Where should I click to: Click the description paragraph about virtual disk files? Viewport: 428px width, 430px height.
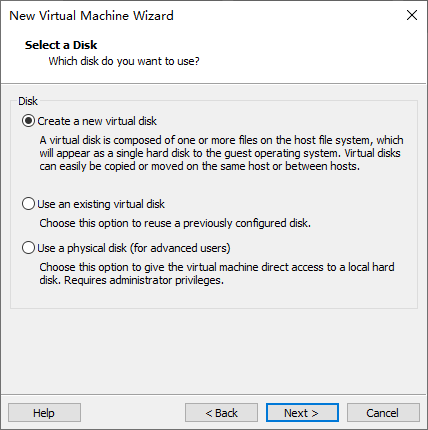pyautogui.click(x=221, y=153)
